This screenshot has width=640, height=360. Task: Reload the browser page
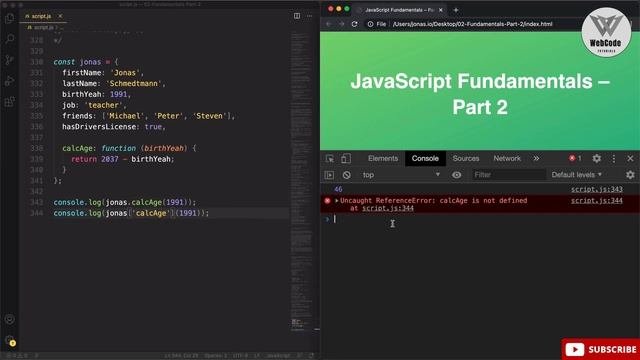(x=354, y=24)
